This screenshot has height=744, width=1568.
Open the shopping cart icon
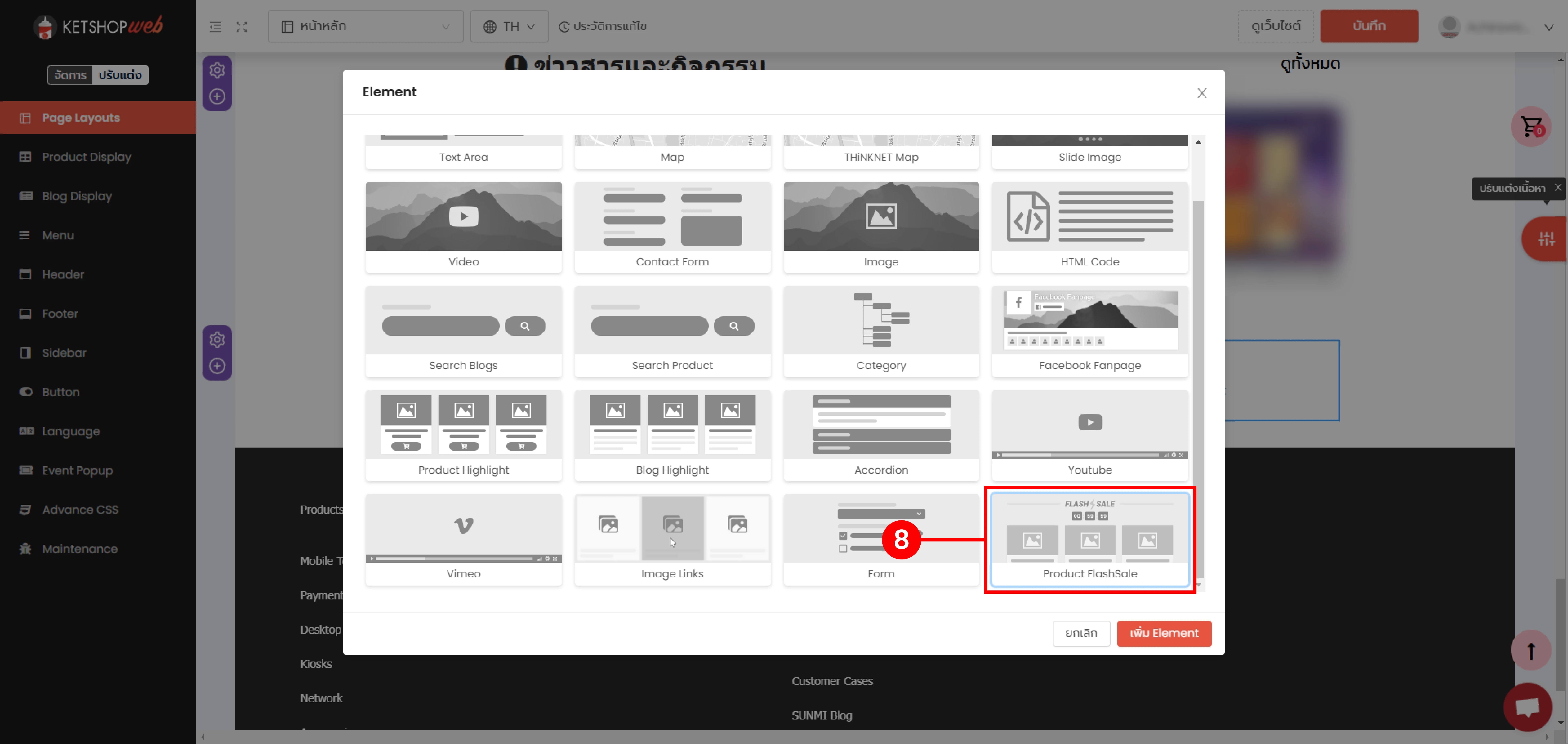1531,127
